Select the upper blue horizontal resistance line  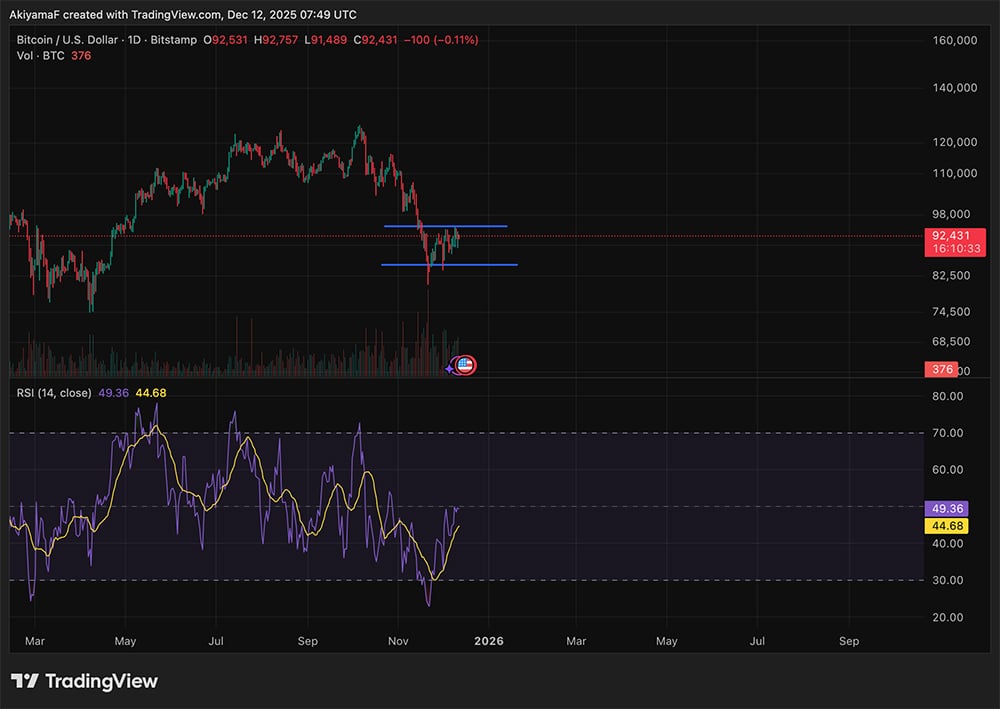click(x=446, y=226)
